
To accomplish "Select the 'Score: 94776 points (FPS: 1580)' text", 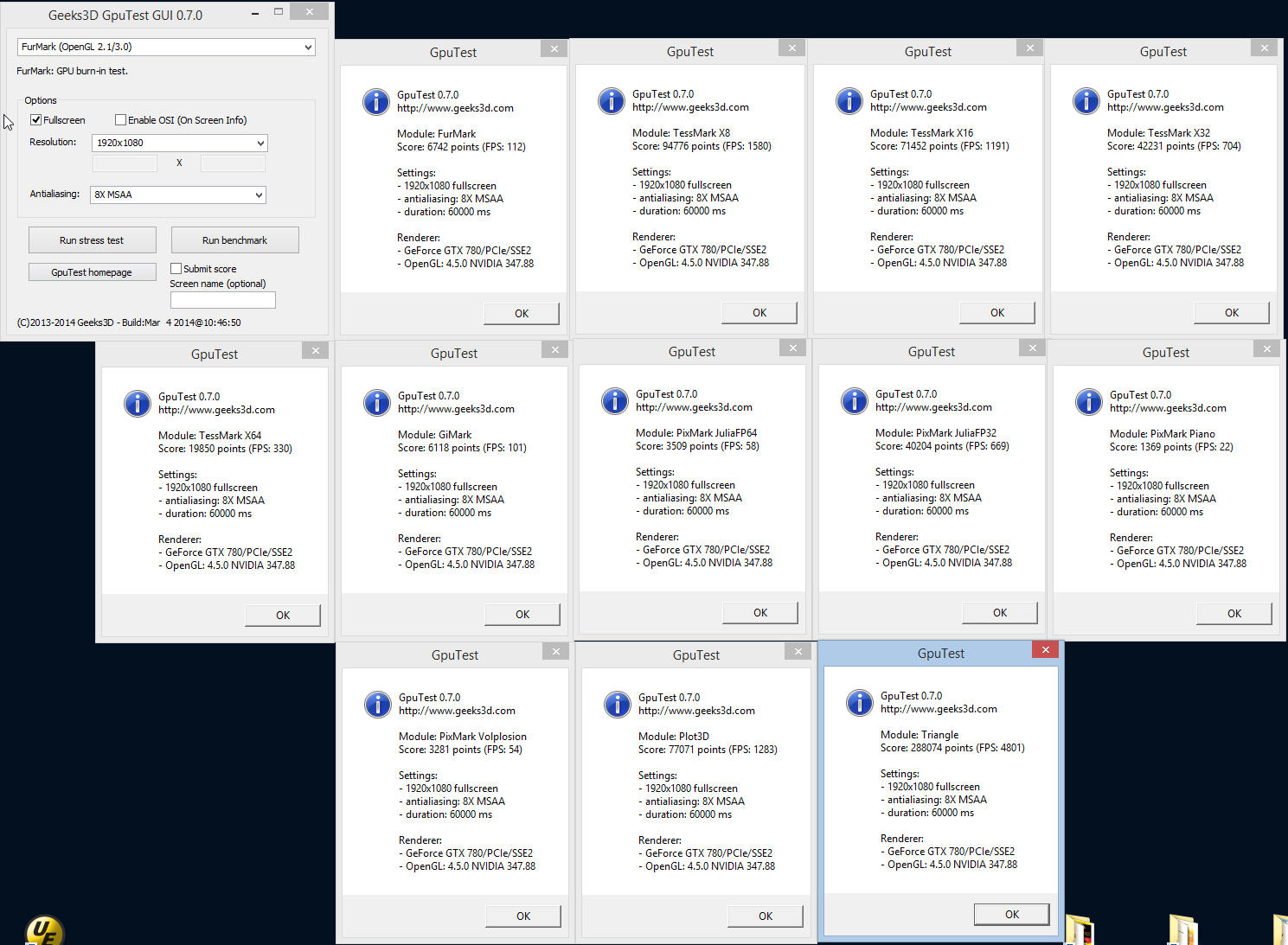I will [702, 146].
